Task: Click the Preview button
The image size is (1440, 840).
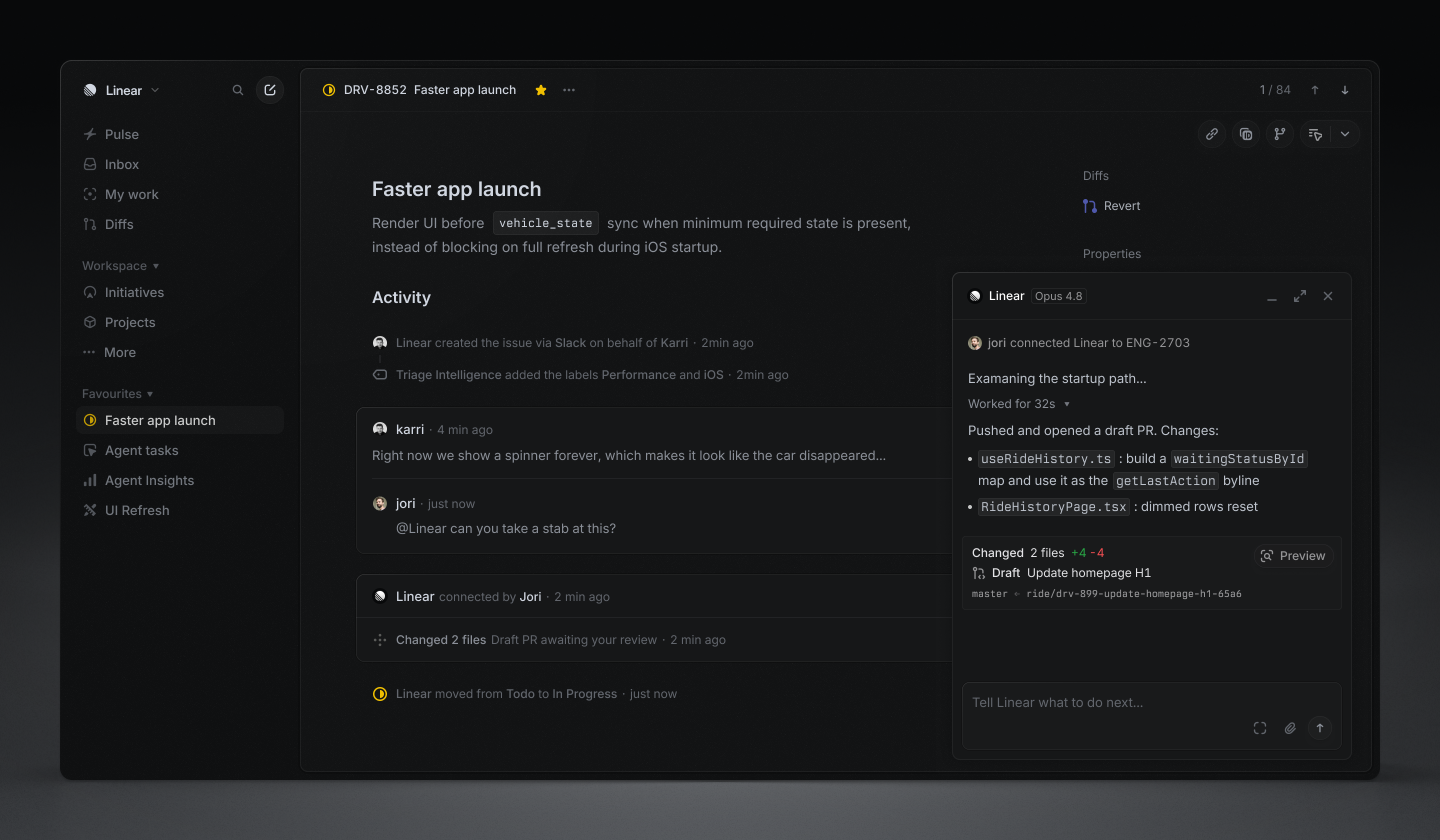Action: [x=1292, y=556]
